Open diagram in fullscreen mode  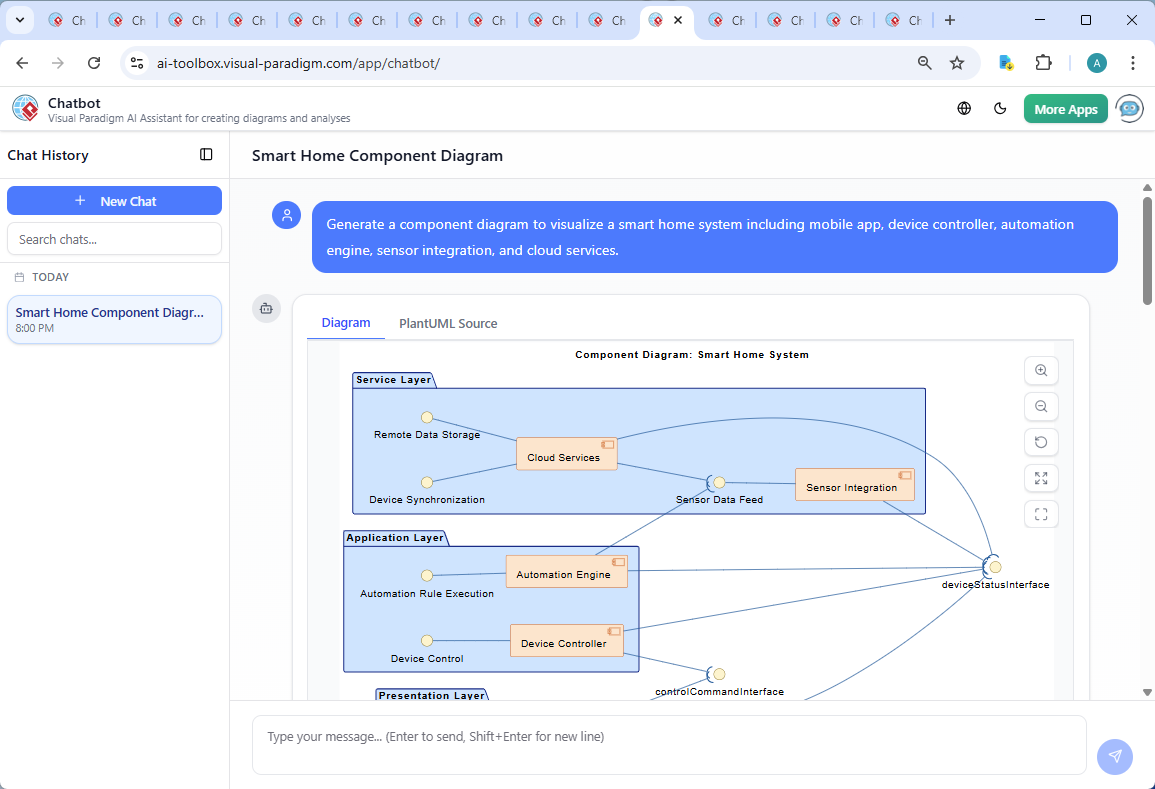(1041, 515)
